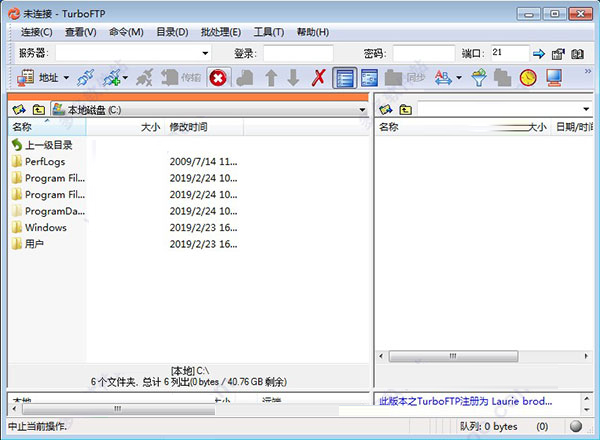Click the 2009/7/14 date of PerfLogs
This screenshot has width=600, height=440.
pyautogui.click(x=203, y=161)
